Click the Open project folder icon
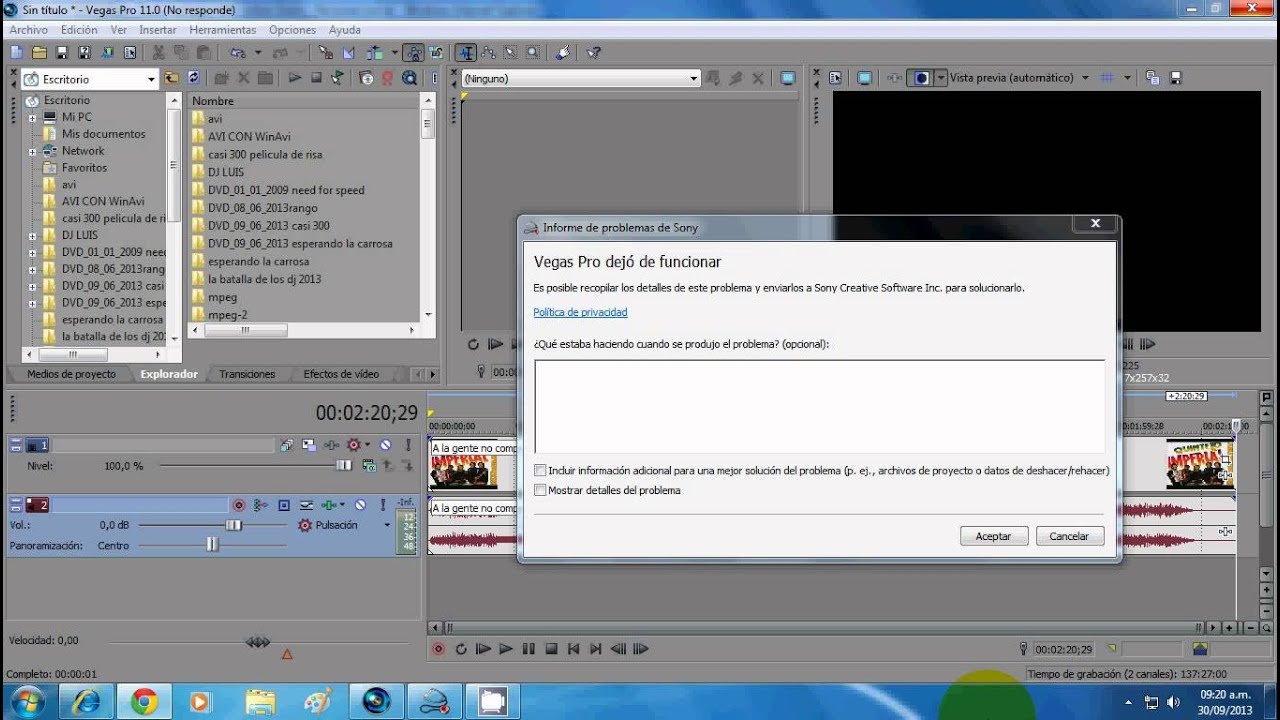 39,52
